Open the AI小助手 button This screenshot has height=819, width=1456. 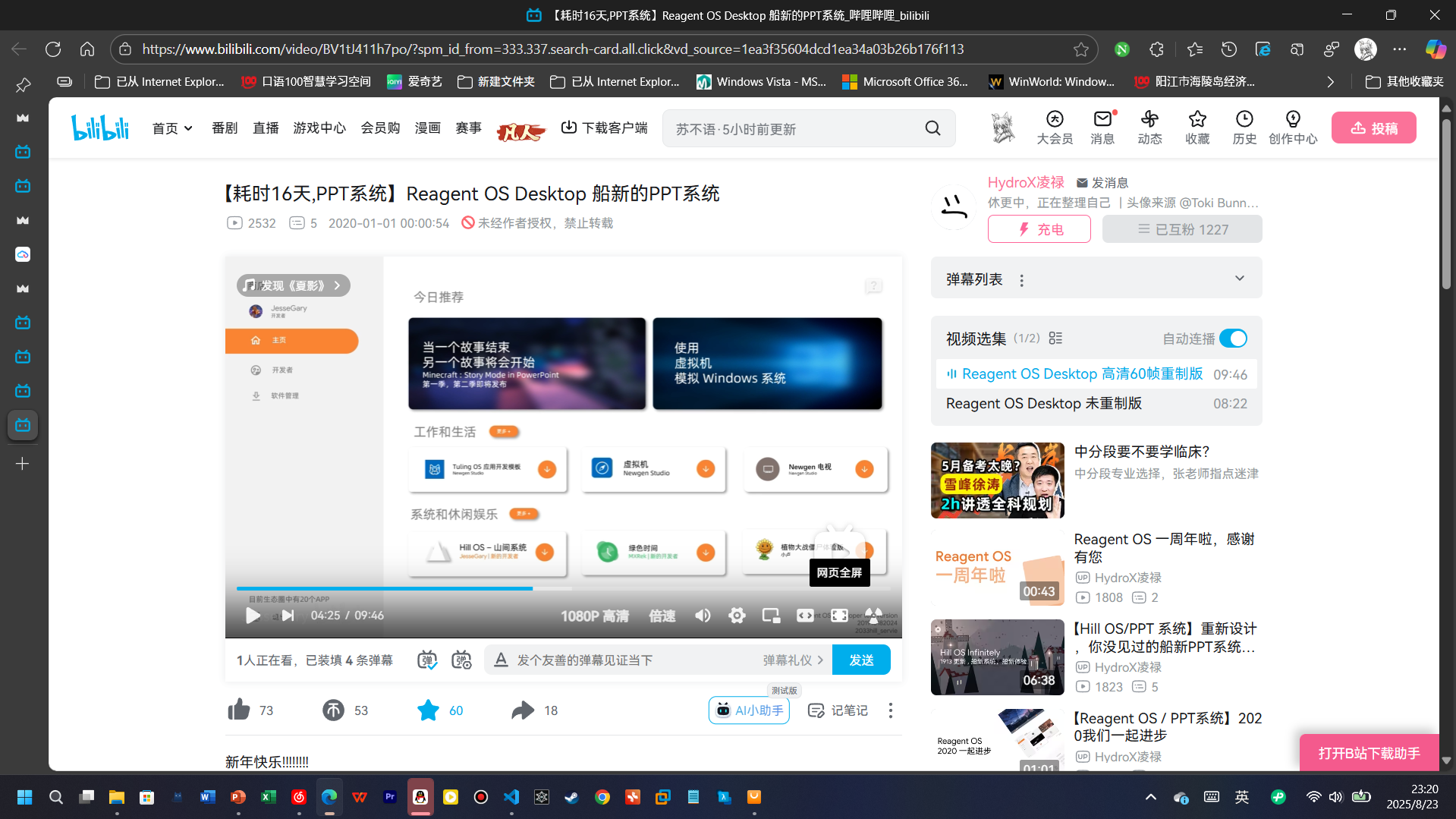coord(749,710)
